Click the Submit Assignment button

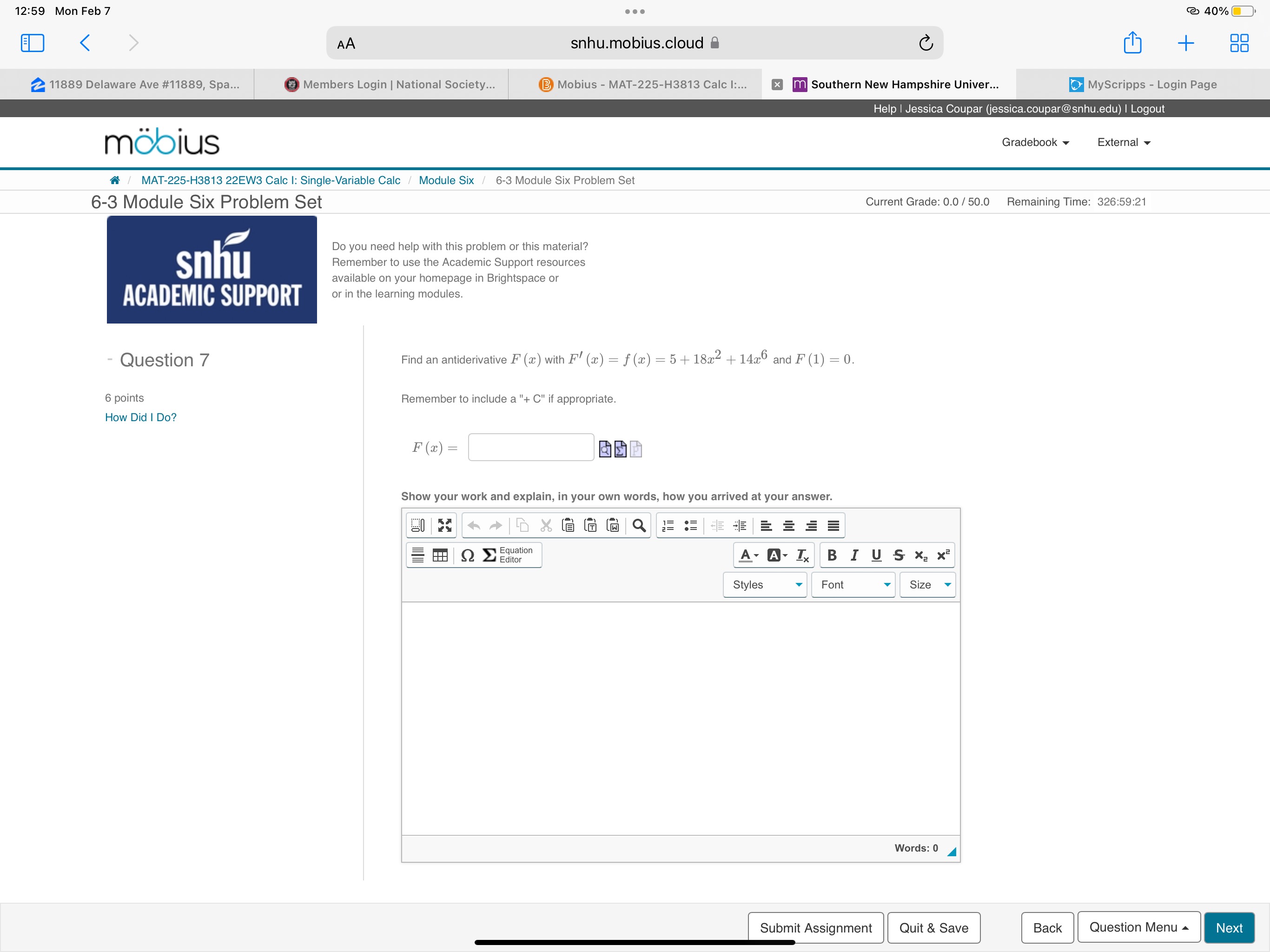coord(815,927)
